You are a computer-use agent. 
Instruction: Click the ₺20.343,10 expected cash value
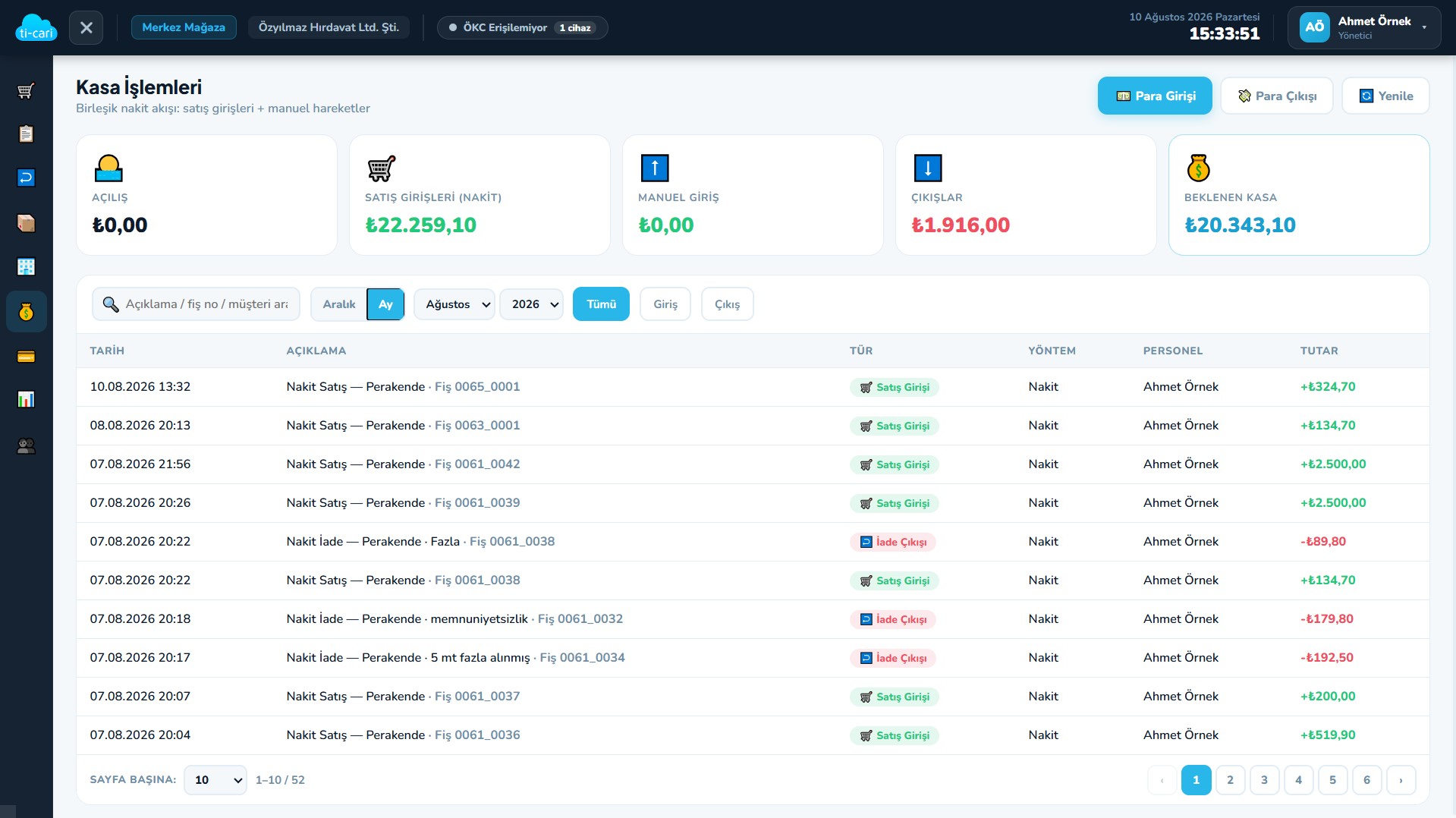1240,225
